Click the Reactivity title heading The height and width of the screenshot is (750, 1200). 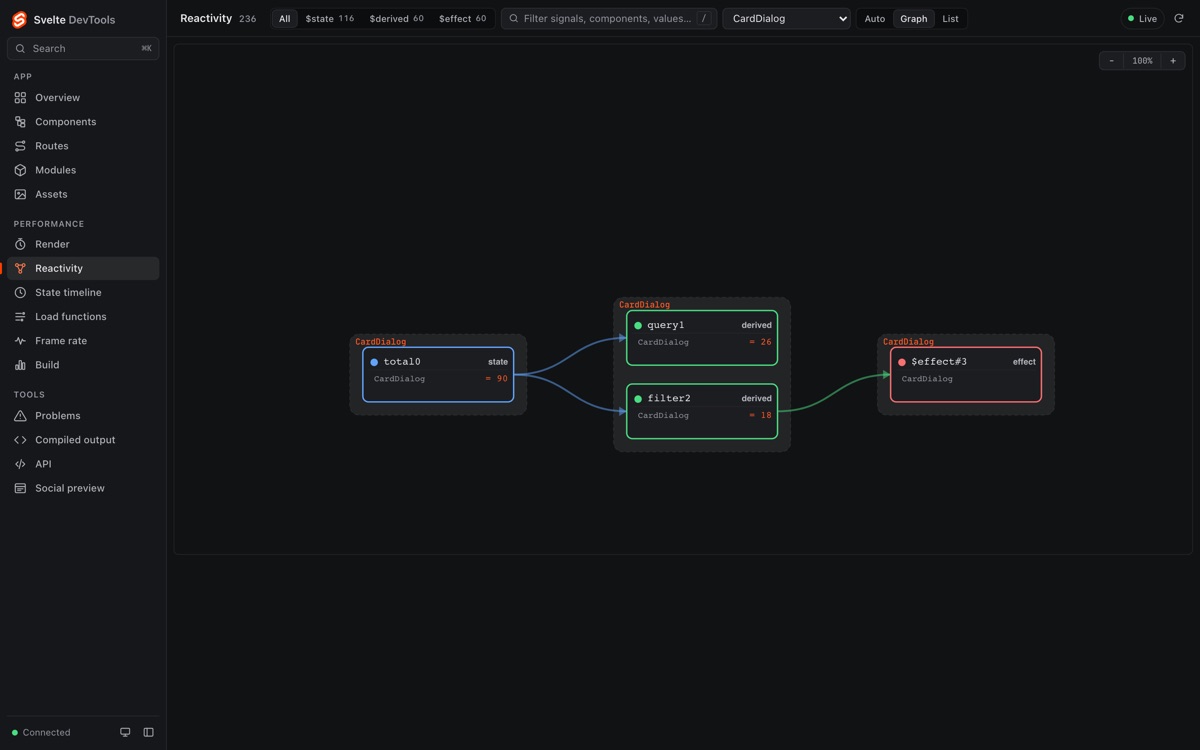(x=206, y=18)
